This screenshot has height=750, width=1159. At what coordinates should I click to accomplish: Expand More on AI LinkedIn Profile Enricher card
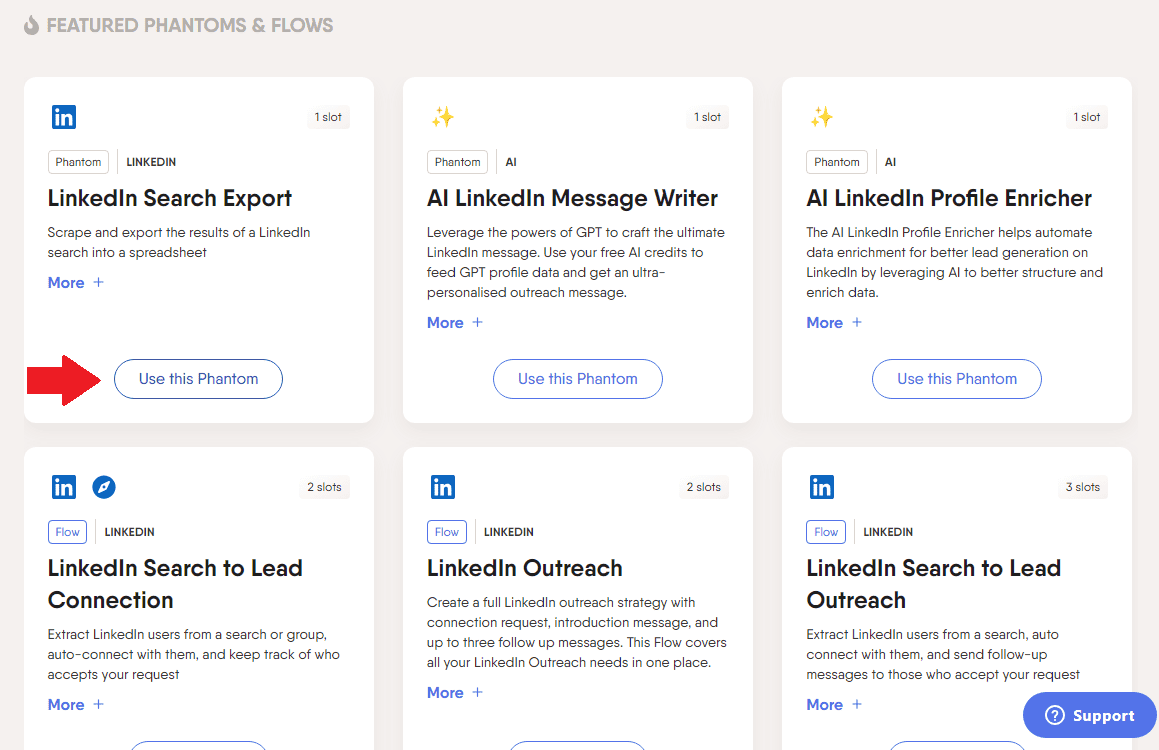834,323
